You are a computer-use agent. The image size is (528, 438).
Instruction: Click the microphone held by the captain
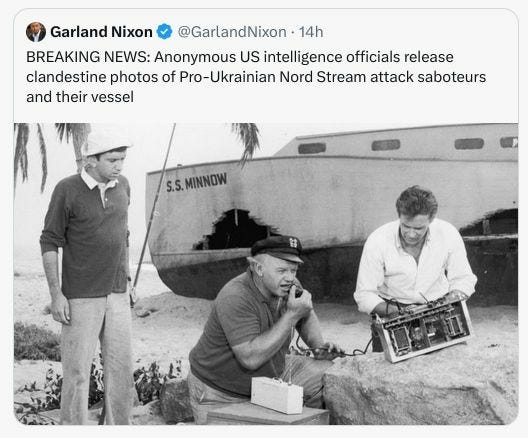tap(296, 290)
